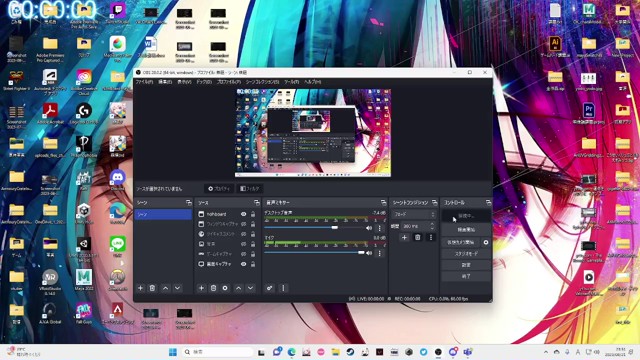Image resolution: width=640 pixels, height=360 pixels.
Task: Remove scene transition with trash icon
Action: [x=418, y=238]
